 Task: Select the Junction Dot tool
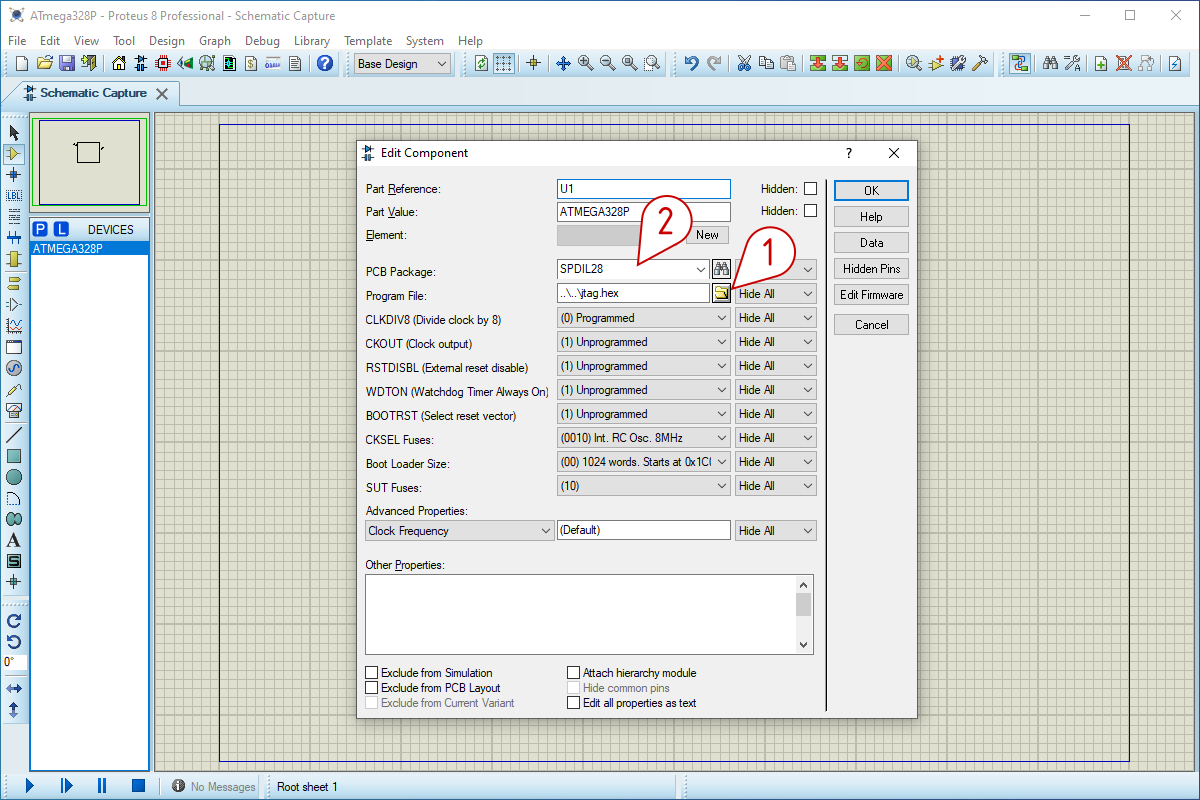[x=14, y=175]
